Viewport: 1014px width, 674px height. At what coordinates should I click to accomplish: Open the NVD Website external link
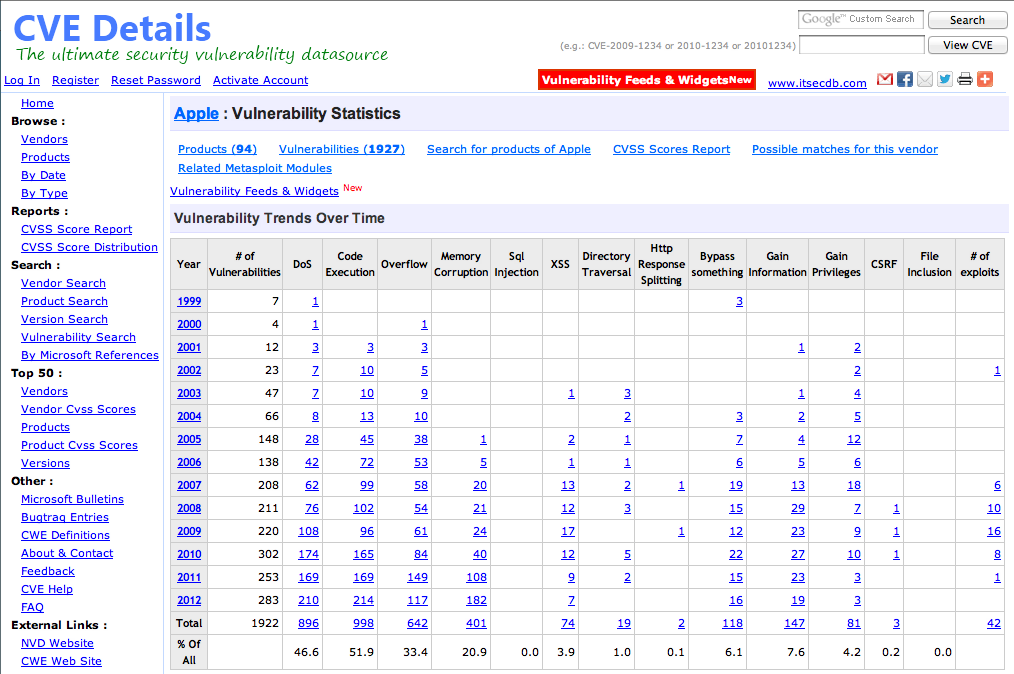pyautogui.click(x=58, y=644)
